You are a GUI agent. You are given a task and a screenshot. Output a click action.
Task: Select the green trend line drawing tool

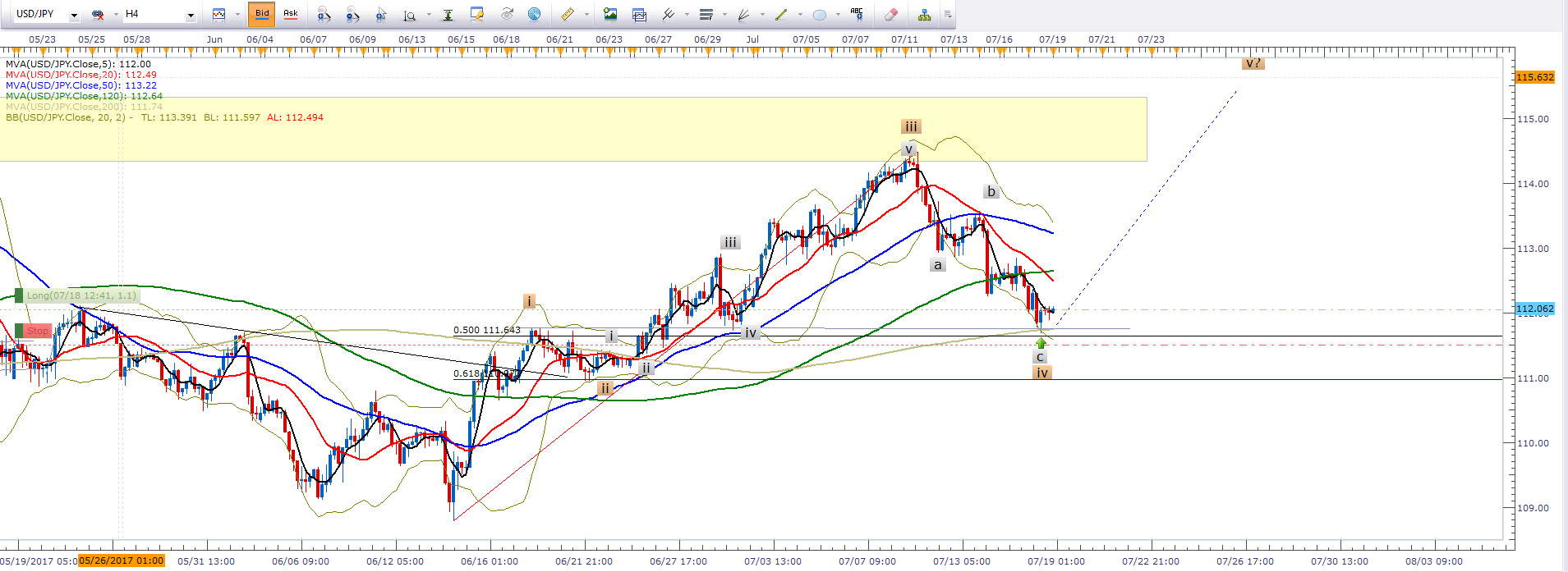pyautogui.click(x=780, y=14)
